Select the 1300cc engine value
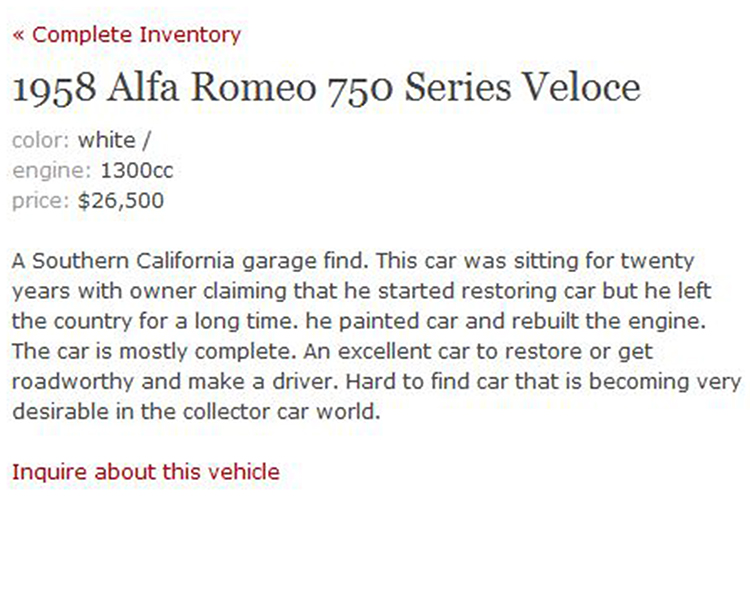Screen dimensions: 750x600 (x=137, y=171)
